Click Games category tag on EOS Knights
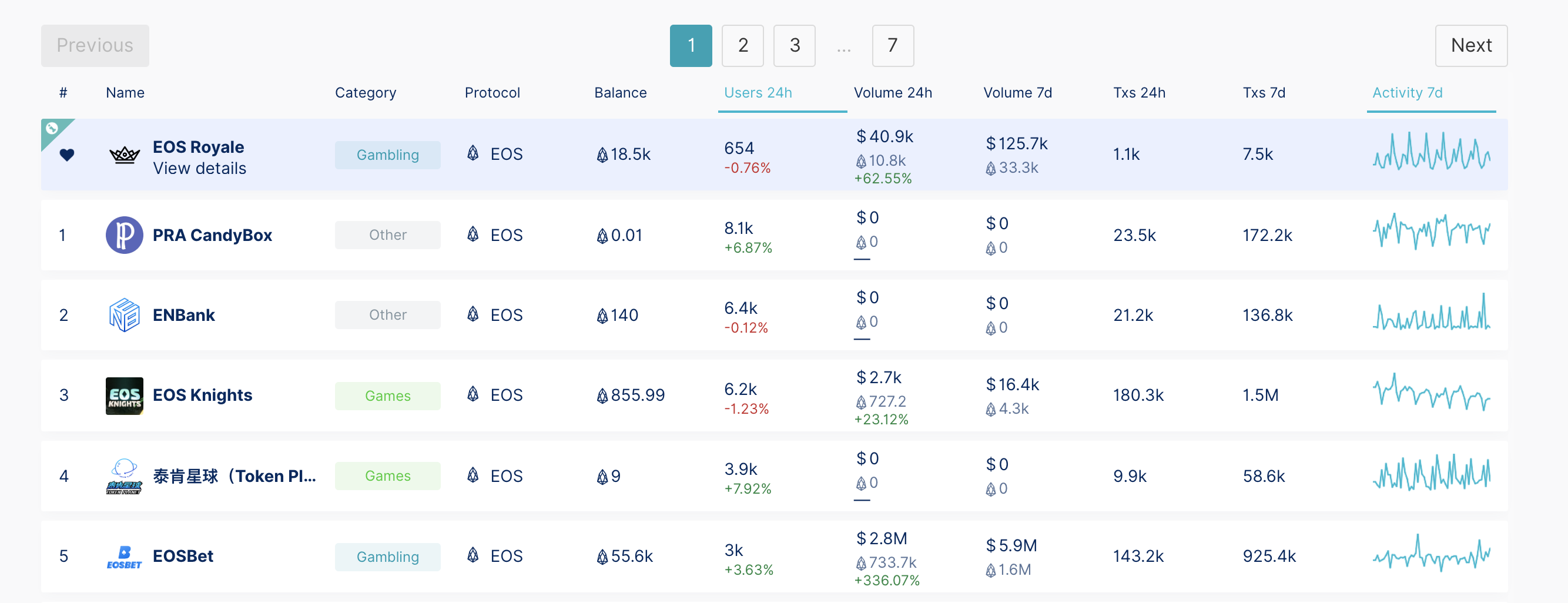 (387, 396)
